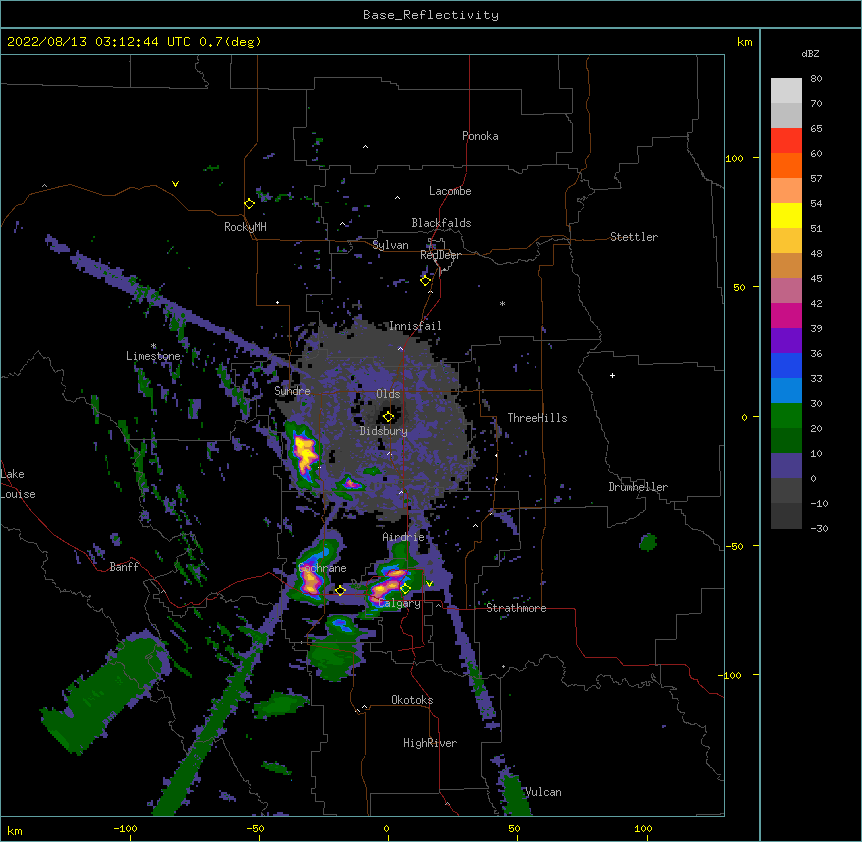This screenshot has height=842, width=862.
Task: Click the Okotoks city label
Action: pos(412,700)
